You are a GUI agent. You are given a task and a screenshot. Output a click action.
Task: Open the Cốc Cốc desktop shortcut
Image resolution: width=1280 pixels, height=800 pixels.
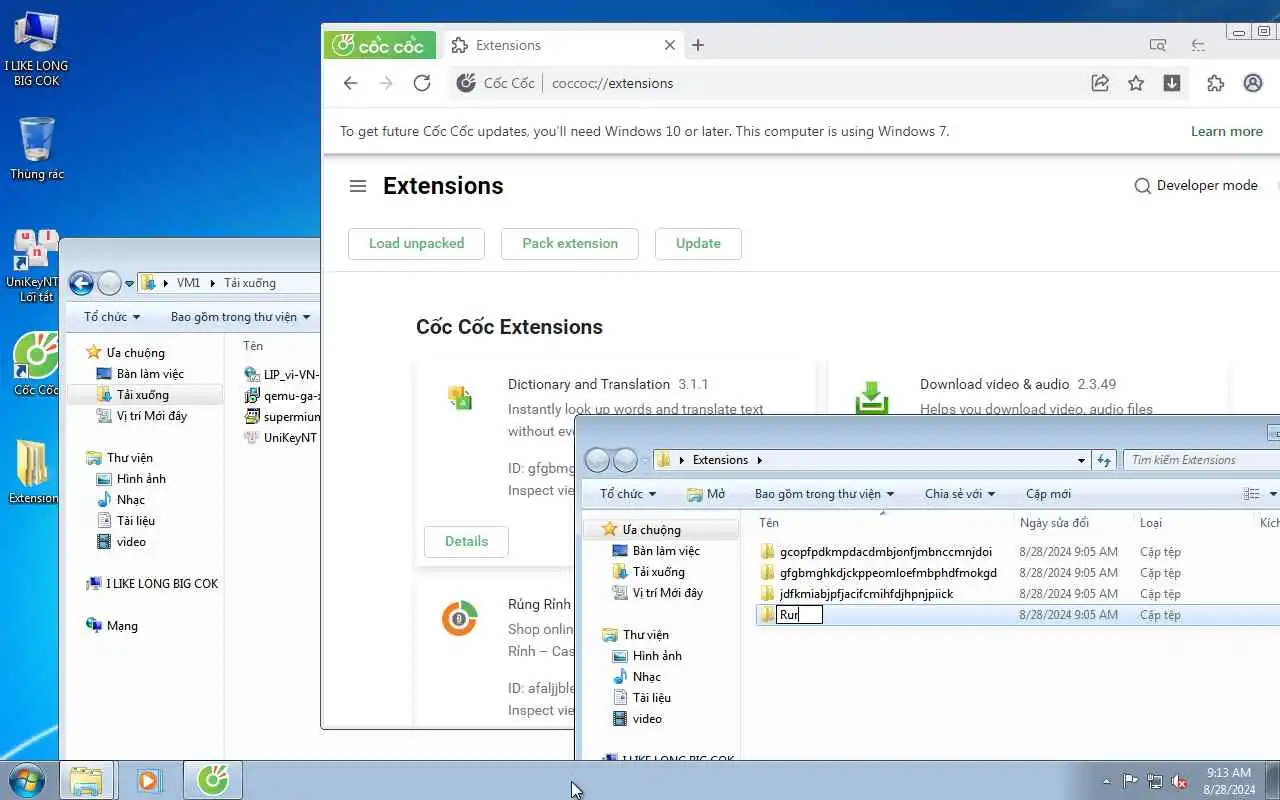[36, 364]
